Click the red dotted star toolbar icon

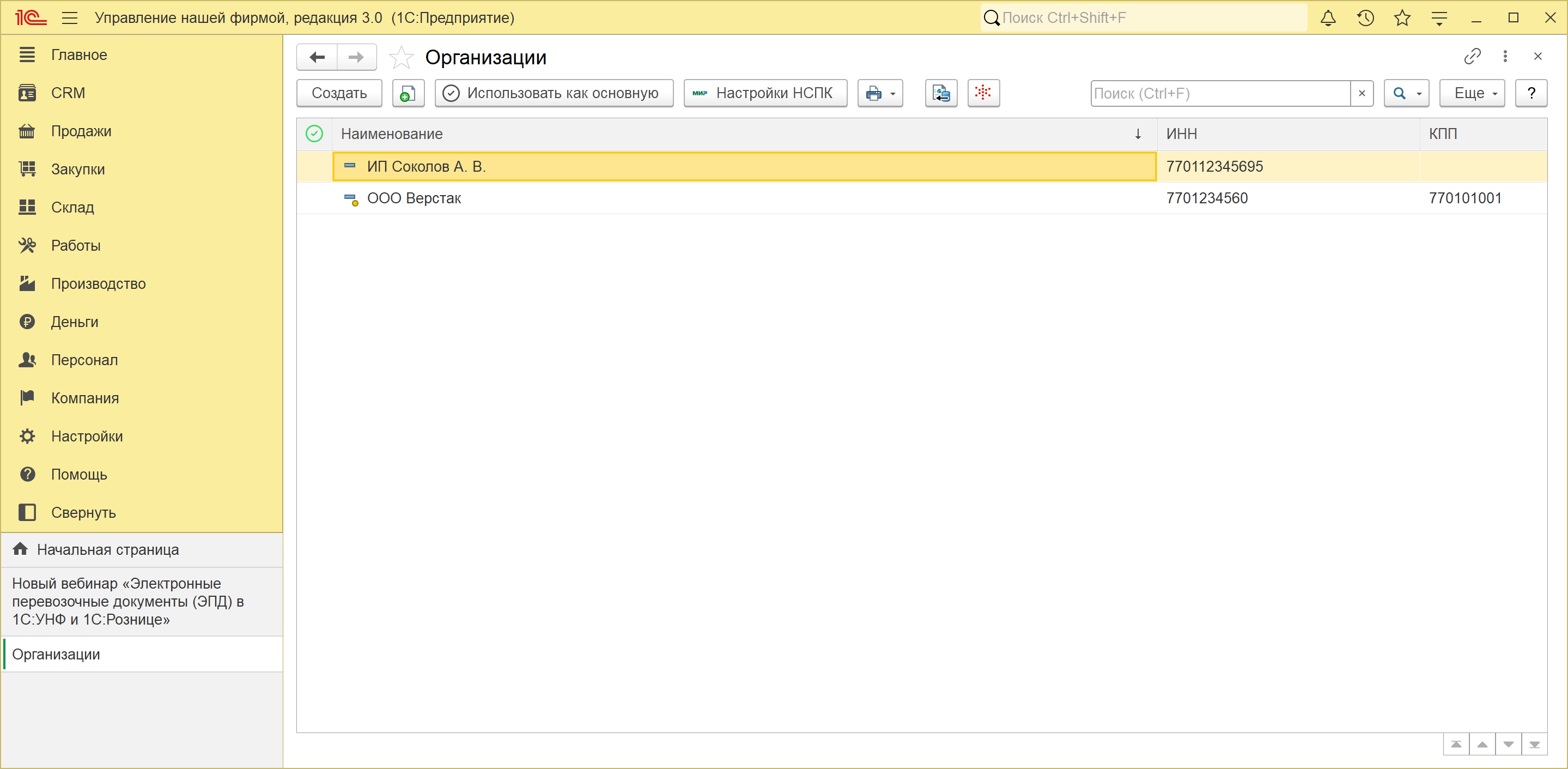(x=983, y=93)
